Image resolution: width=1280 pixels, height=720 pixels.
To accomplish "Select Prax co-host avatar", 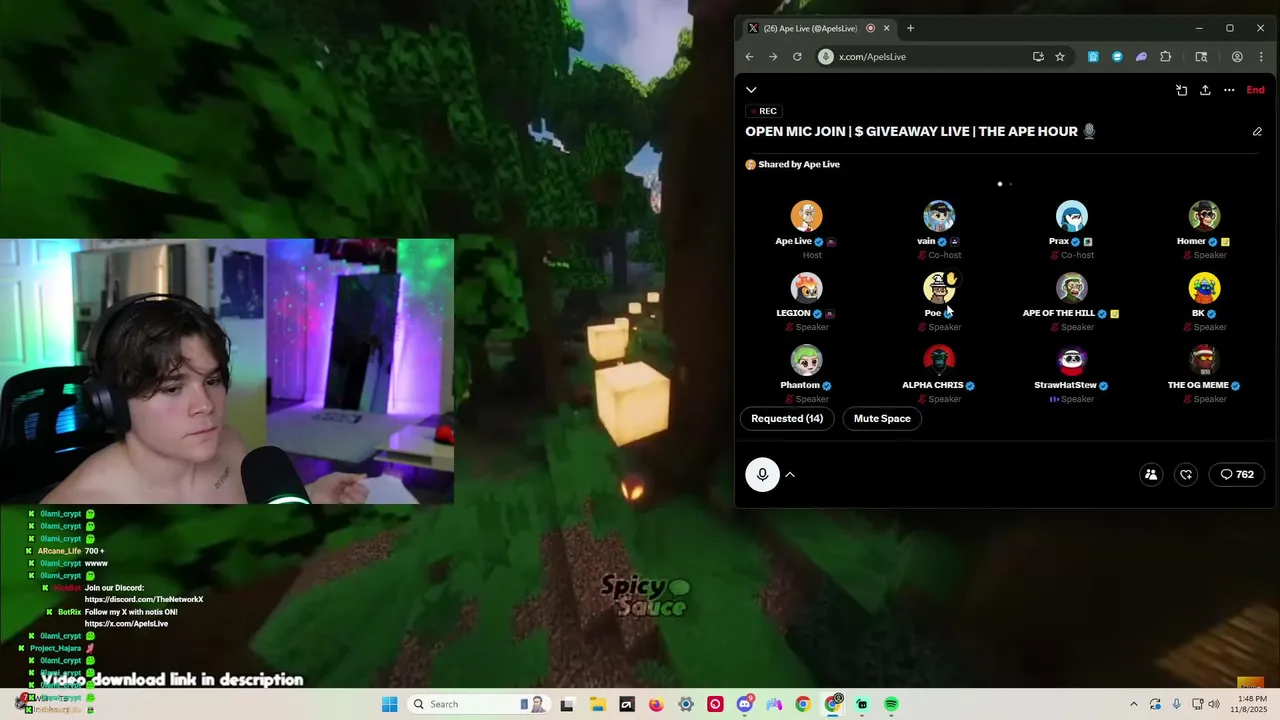I will click(x=1072, y=216).
